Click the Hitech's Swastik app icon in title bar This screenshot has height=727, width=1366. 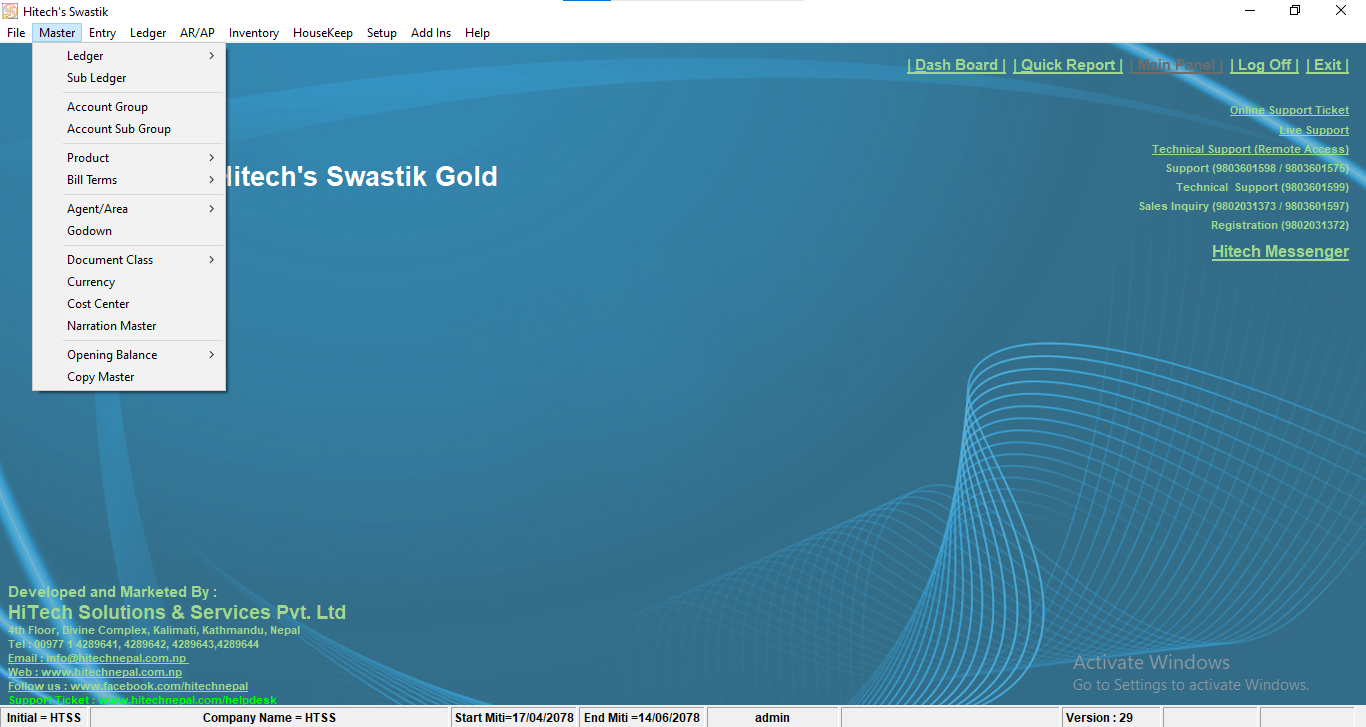click(10, 11)
